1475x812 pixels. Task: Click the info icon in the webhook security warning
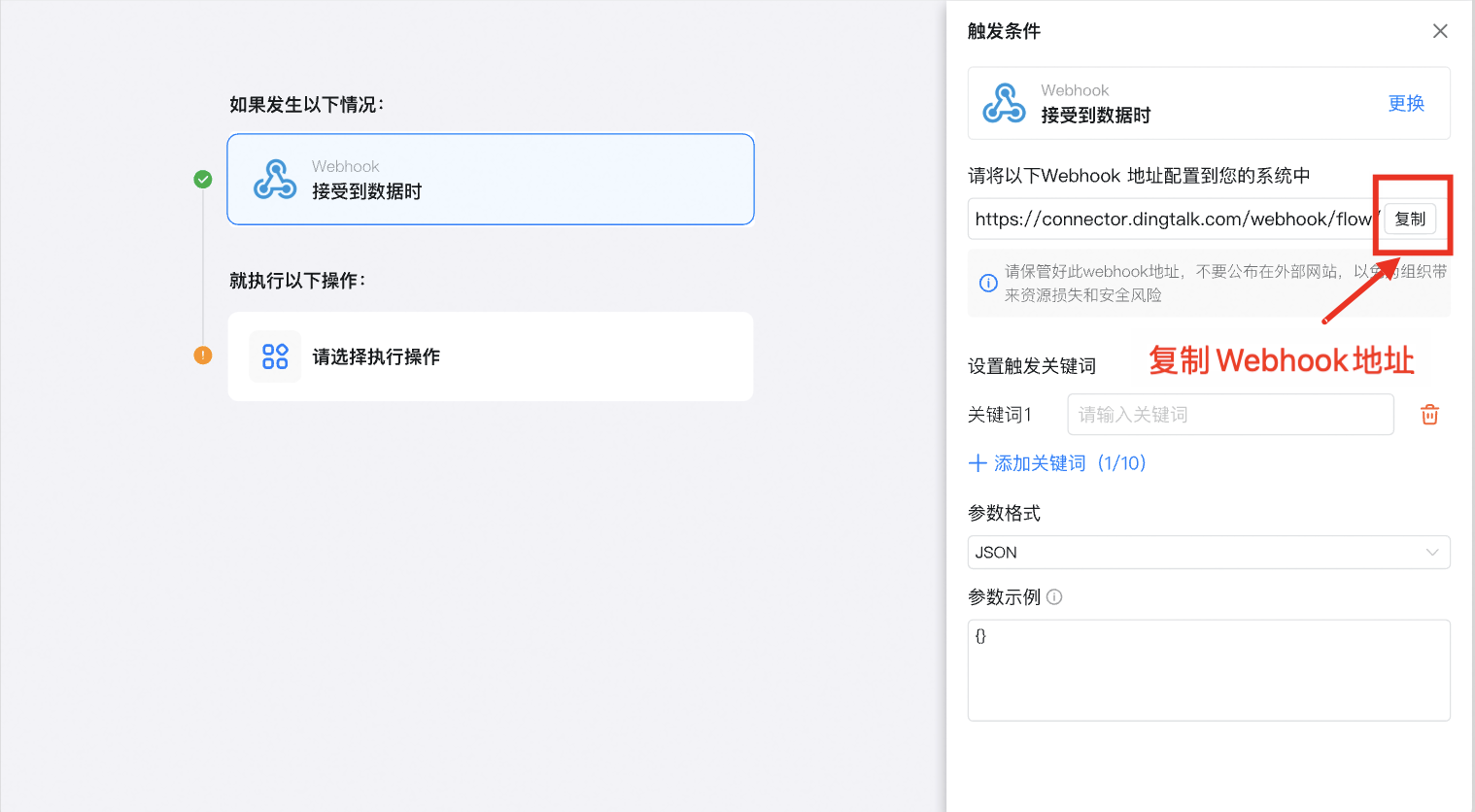click(988, 283)
